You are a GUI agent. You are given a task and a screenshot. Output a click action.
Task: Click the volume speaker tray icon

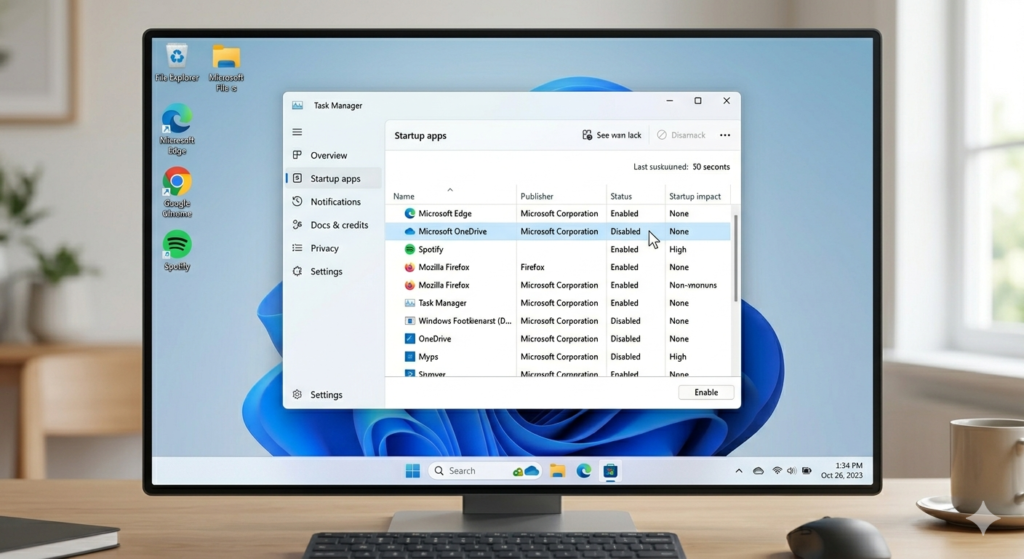pos(792,471)
